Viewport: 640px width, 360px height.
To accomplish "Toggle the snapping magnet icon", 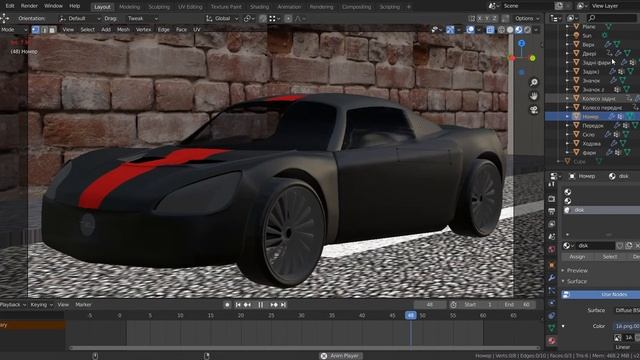I will coord(263,18).
